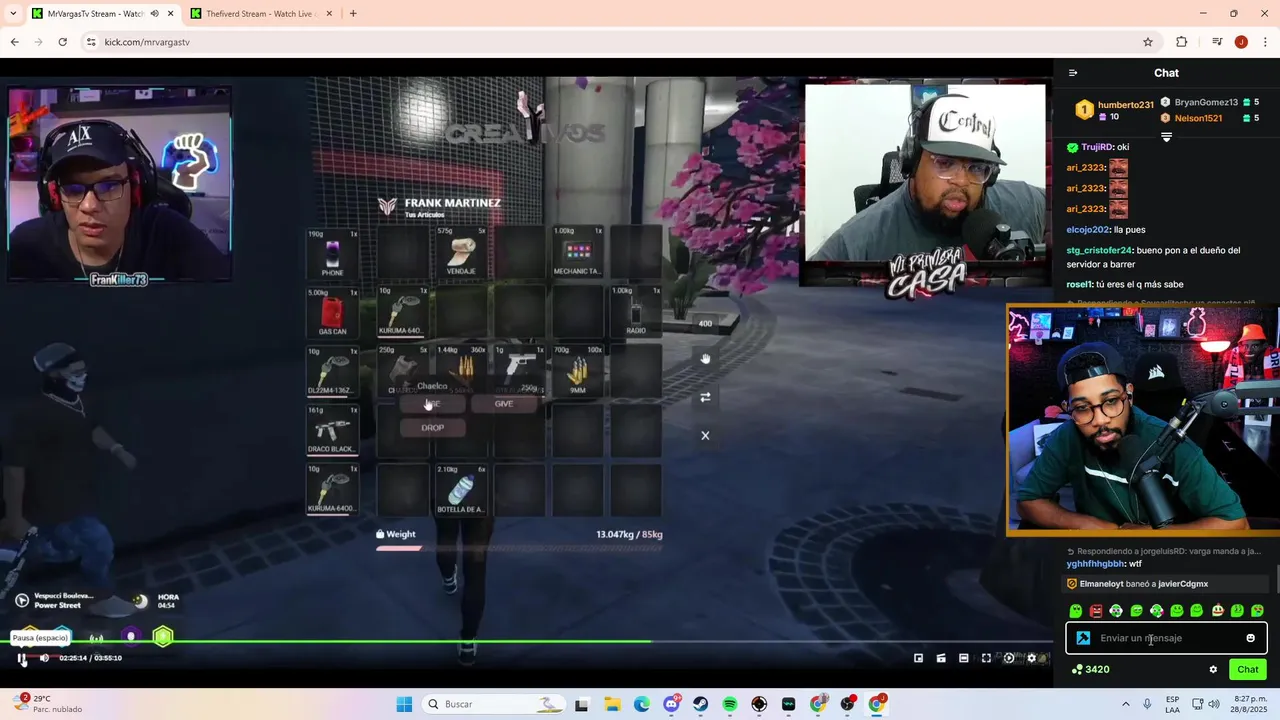Viewport: 1280px width, 720px height.
Task: Open Chrome profile avatar menu
Action: click(1241, 42)
